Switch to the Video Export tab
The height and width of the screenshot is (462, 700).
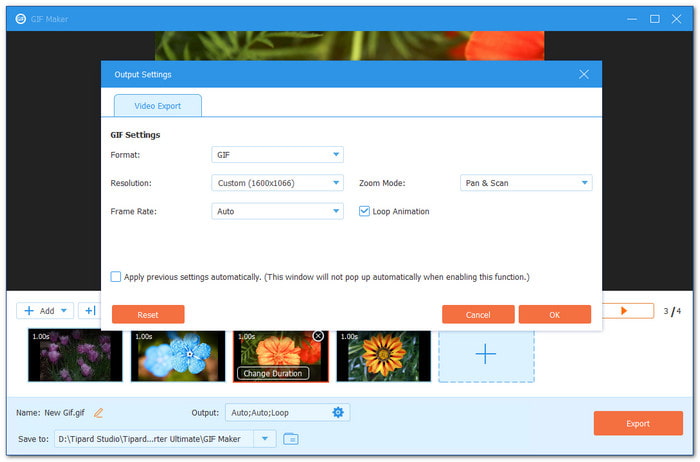coord(158,106)
